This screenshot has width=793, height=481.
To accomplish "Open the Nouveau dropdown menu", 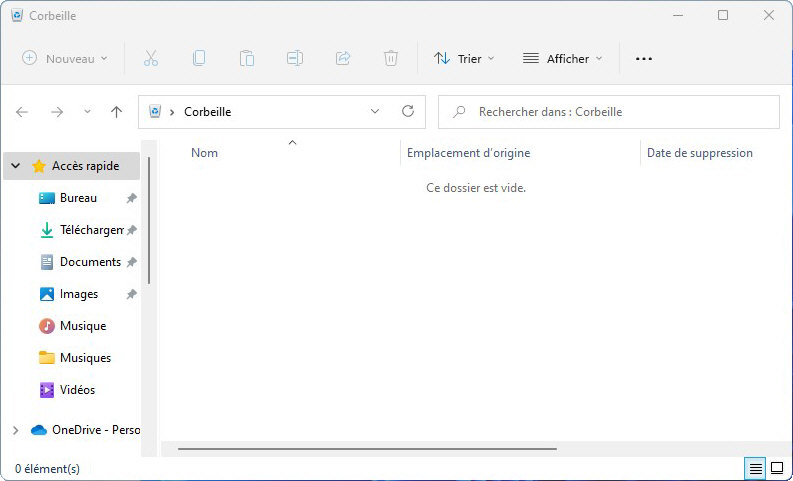I will pyautogui.click(x=65, y=59).
